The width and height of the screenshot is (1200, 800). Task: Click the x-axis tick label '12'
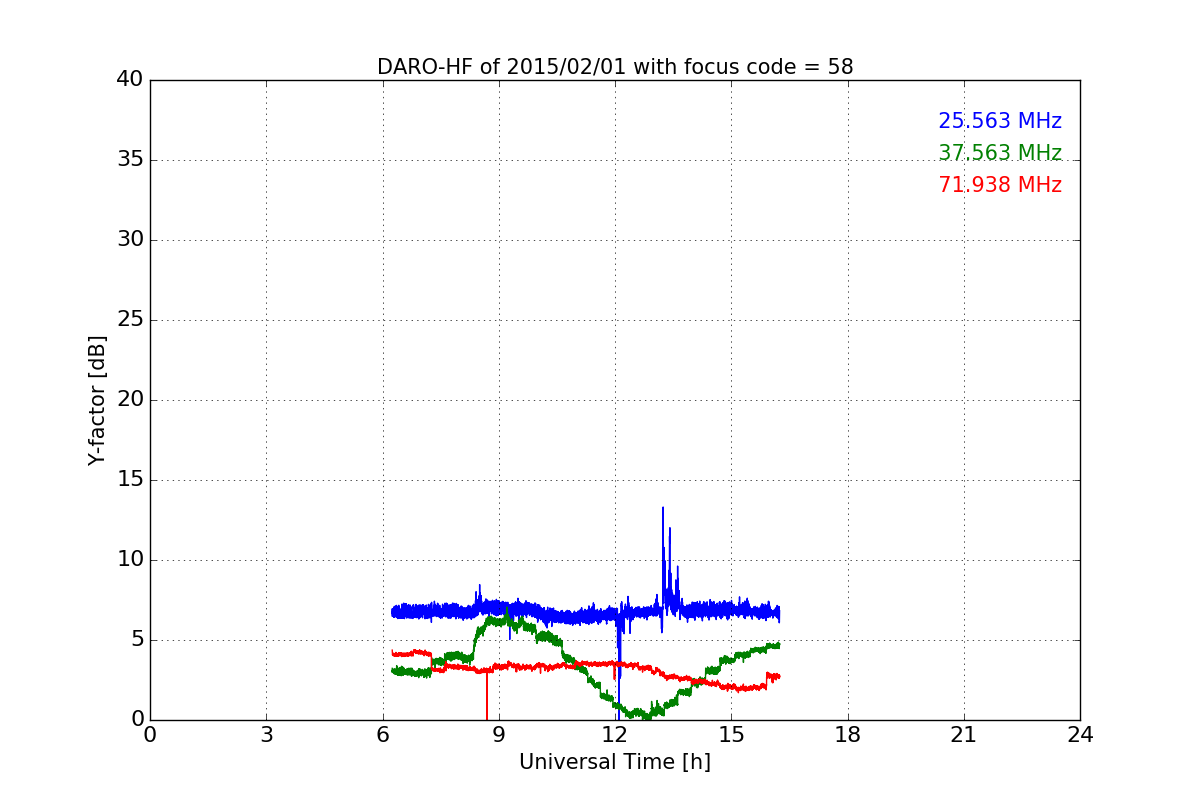615,735
